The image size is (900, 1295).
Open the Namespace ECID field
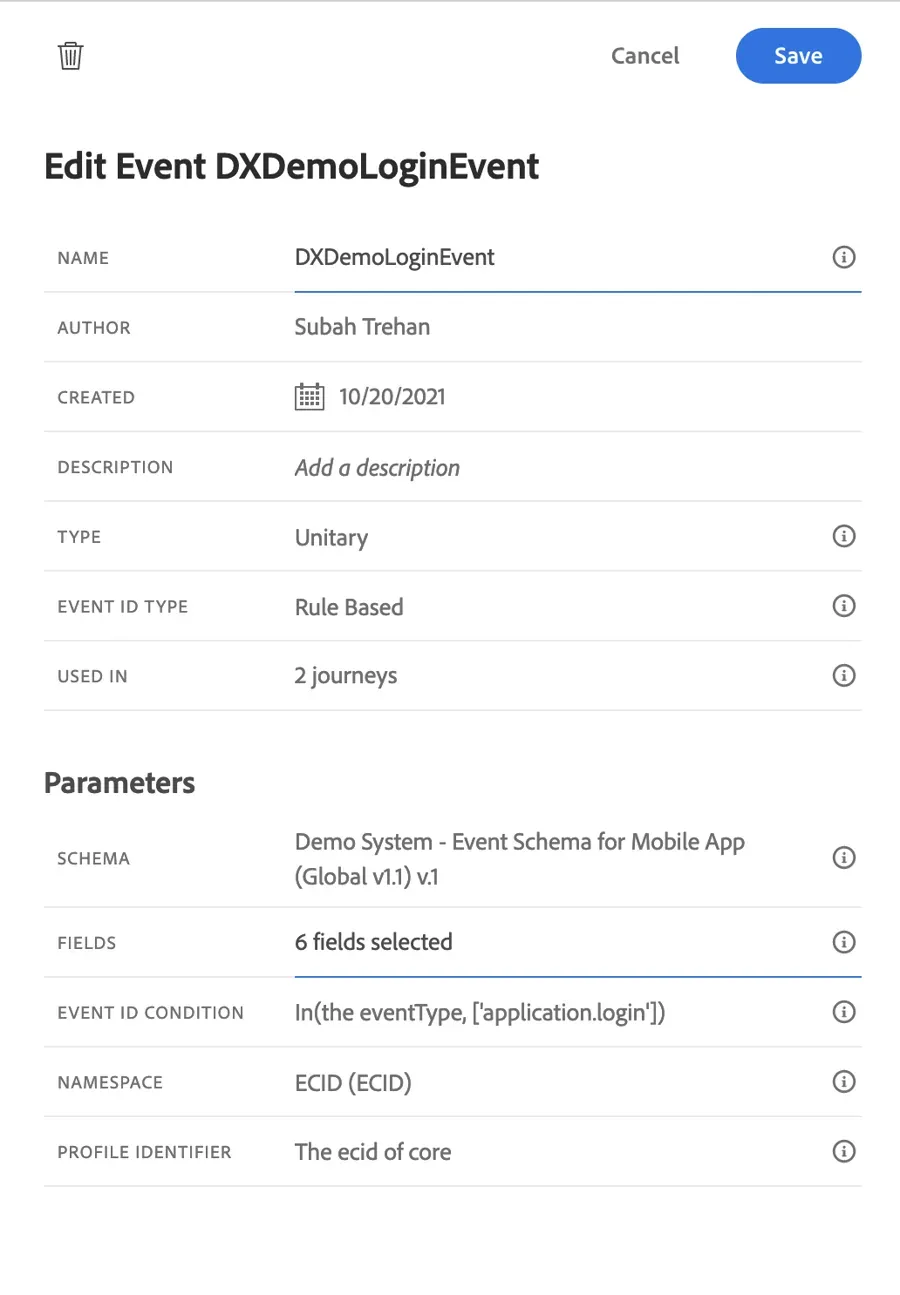click(353, 1082)
